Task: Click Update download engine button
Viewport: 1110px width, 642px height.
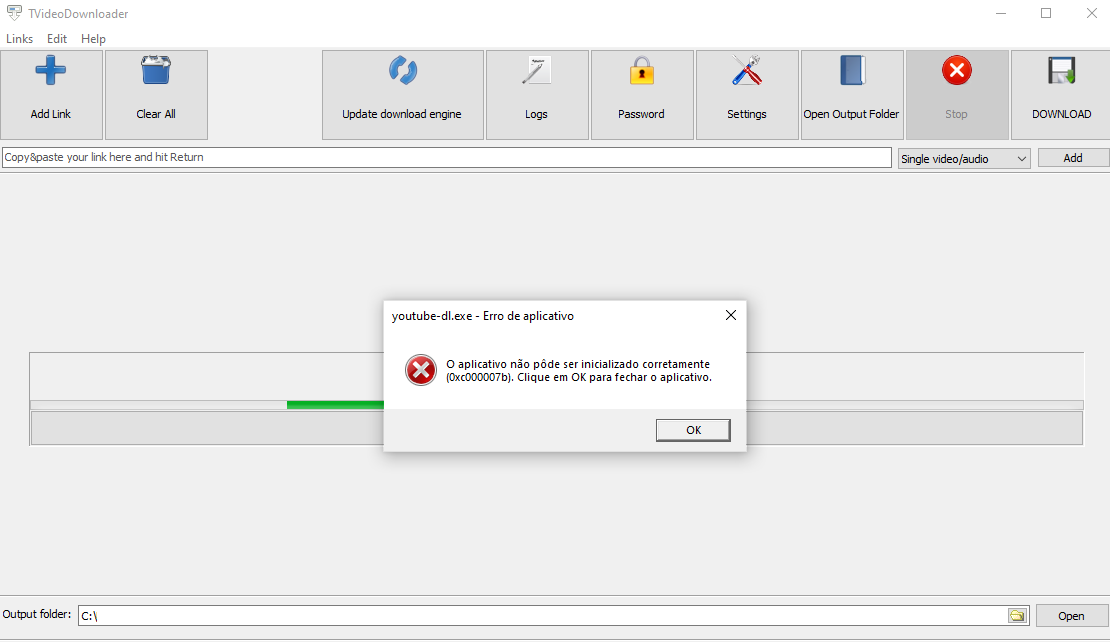Action: point(403,95)
